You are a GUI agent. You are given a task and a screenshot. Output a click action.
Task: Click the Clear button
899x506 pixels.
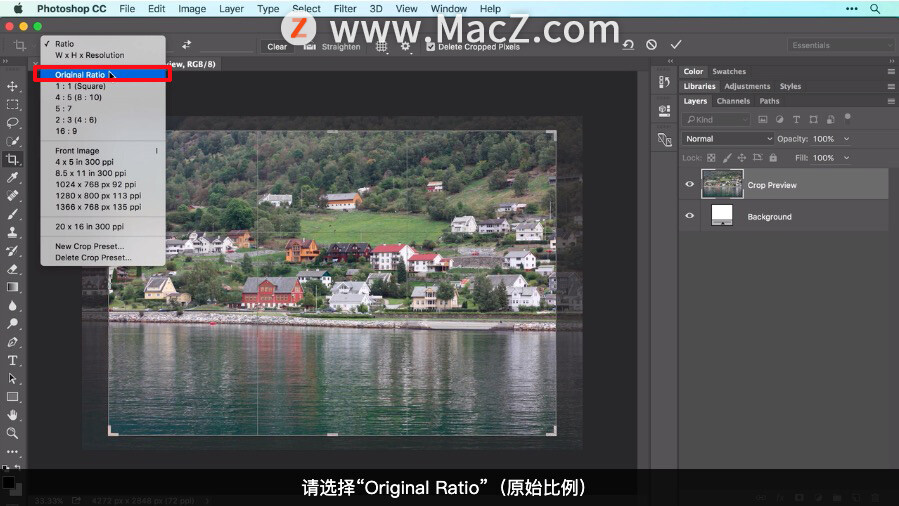tap(277, 46)
